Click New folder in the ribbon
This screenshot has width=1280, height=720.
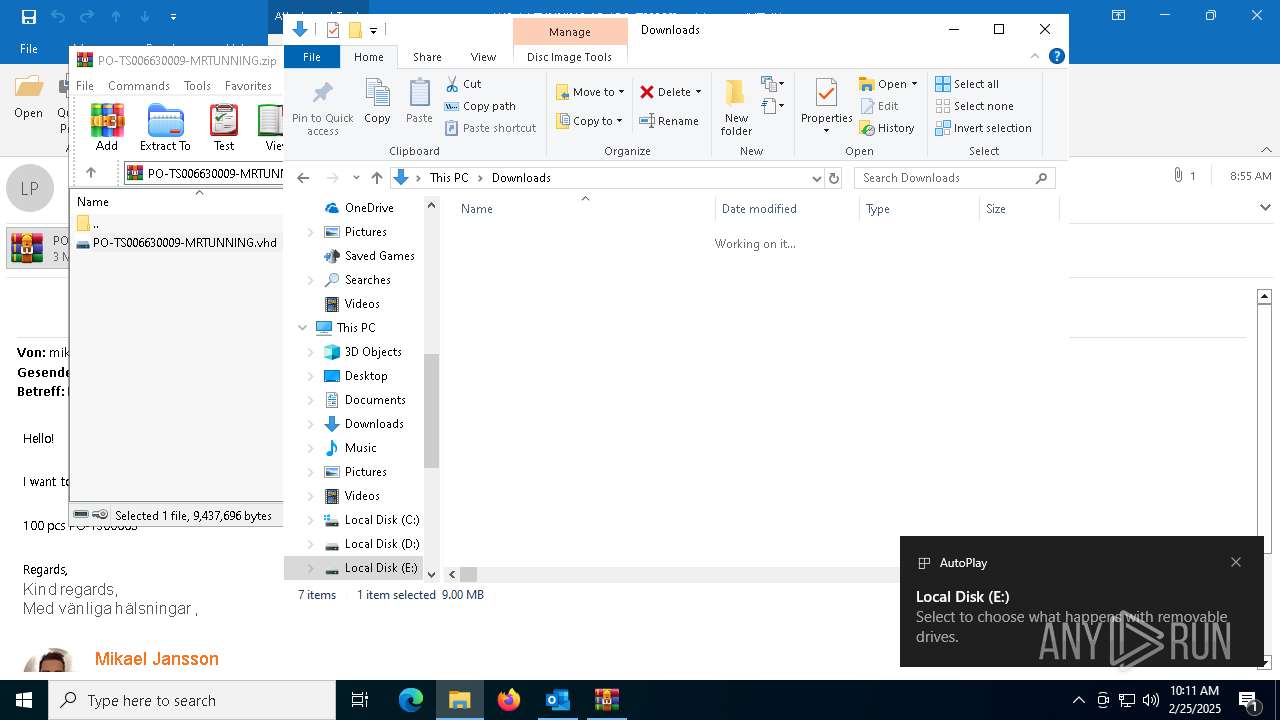(x=736, y=108)
